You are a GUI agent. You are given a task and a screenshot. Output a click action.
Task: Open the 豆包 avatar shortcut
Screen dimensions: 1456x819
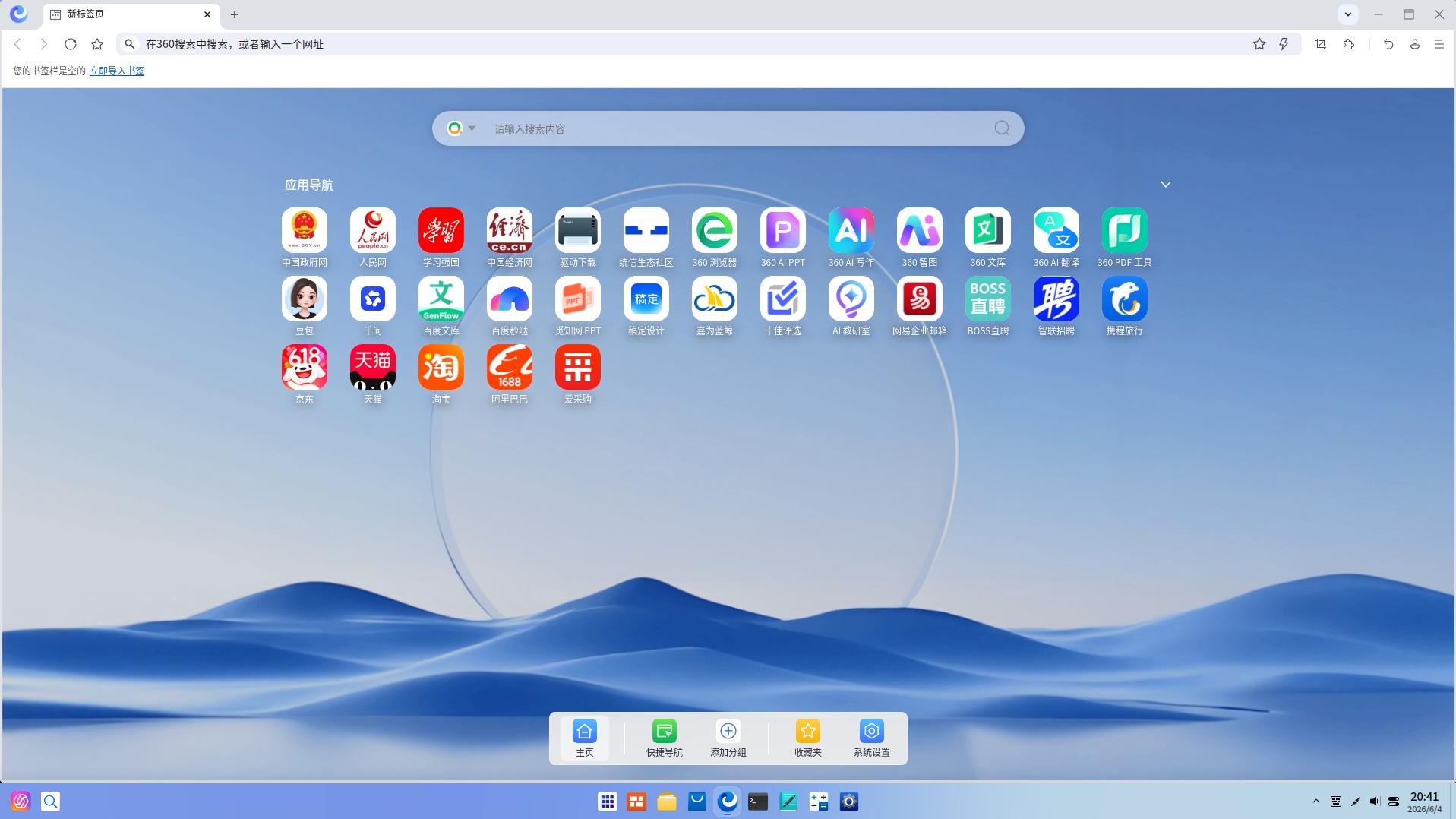tap(305, 299)
